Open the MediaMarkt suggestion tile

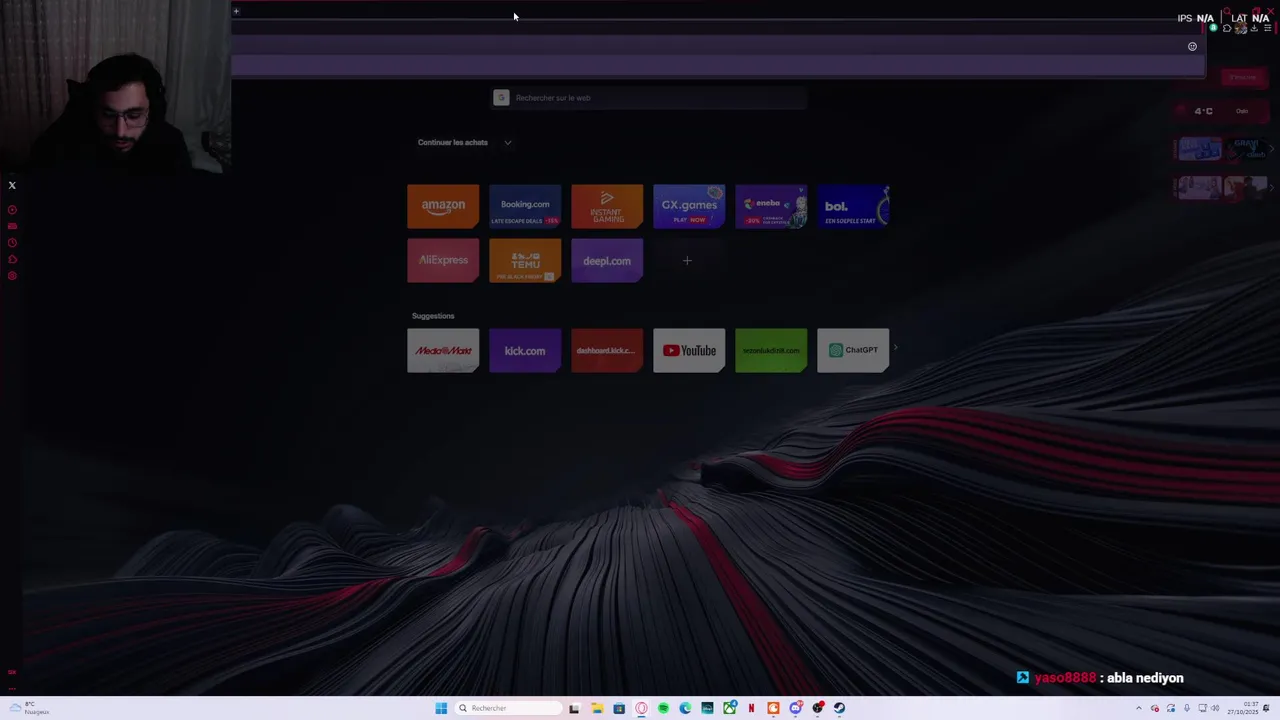coord(443,350)
